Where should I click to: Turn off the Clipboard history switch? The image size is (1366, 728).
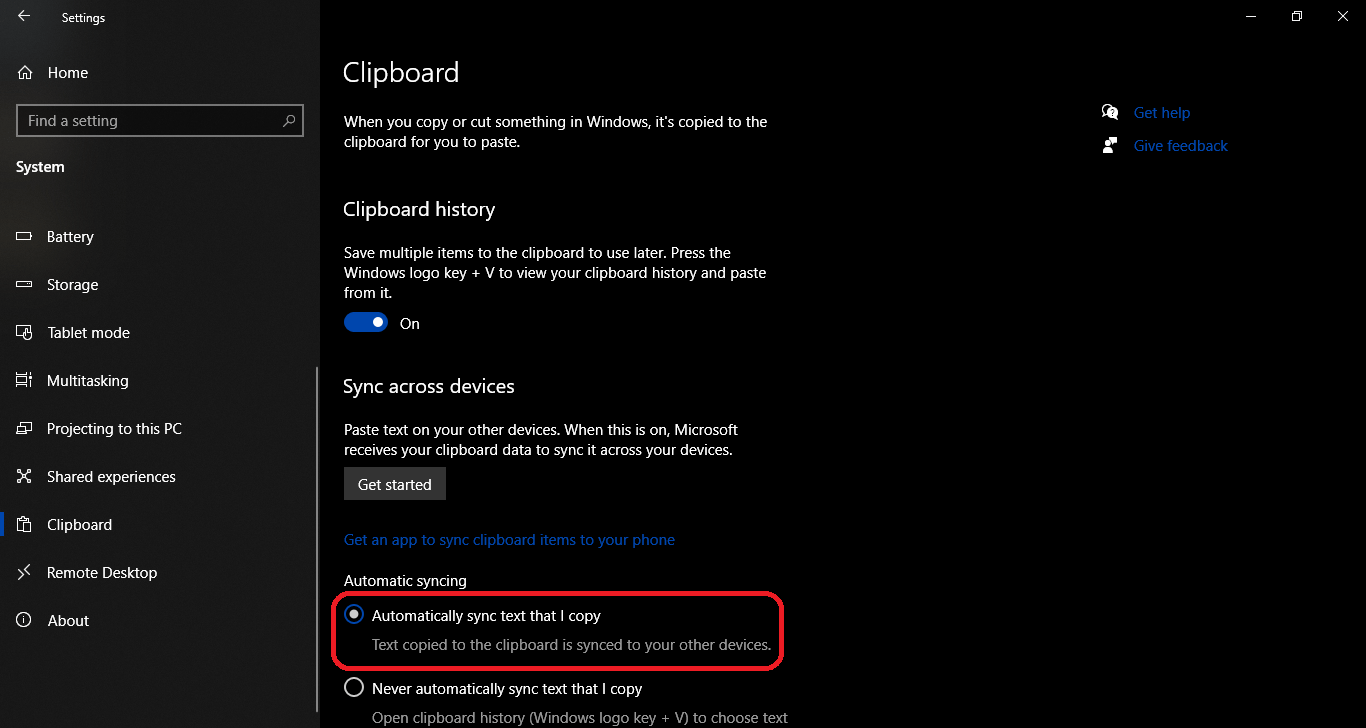(x=366, y=322)
